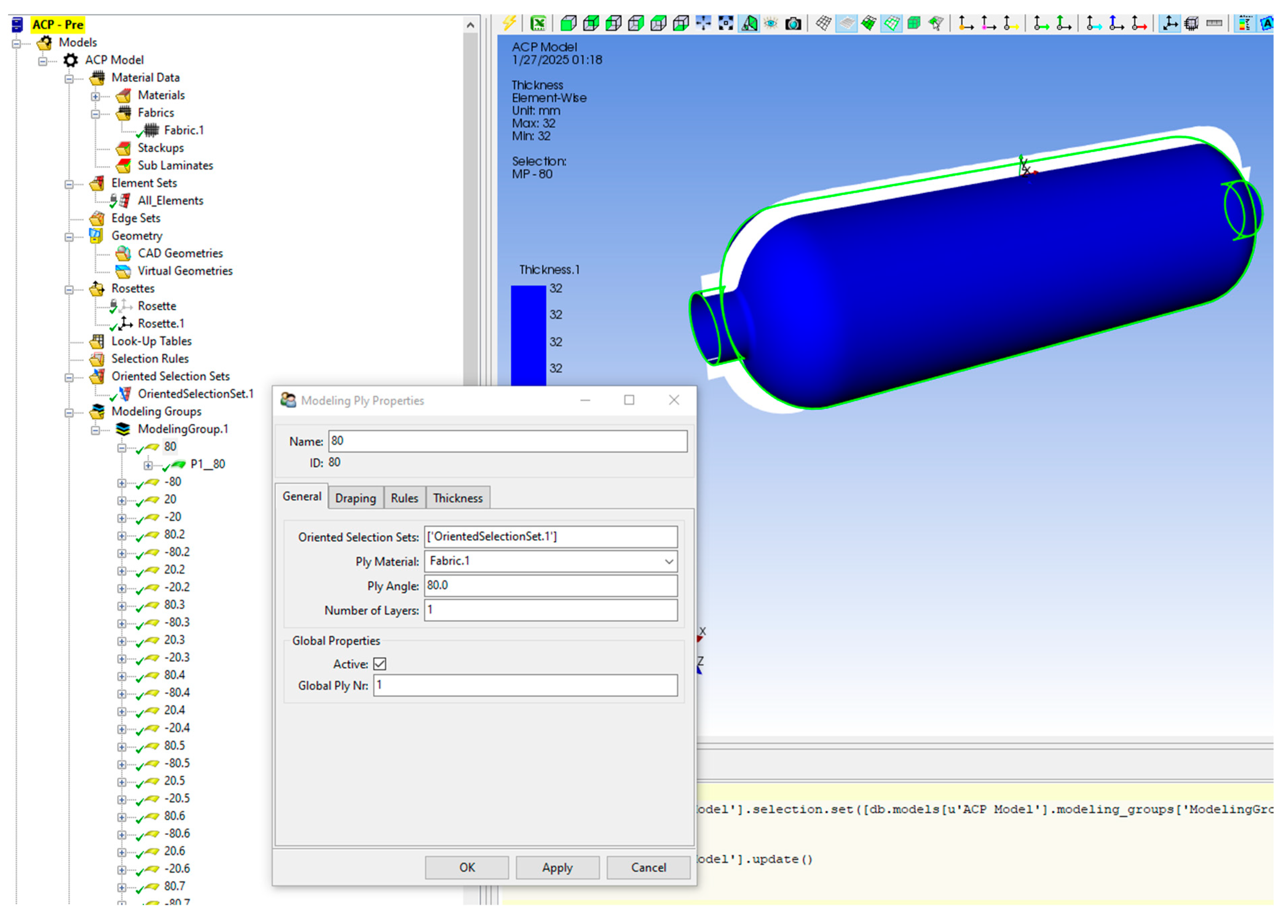This screenshot has width=1288, height=924.
Task: Click the zoom-to-fit icon
Action: point(726,23)
